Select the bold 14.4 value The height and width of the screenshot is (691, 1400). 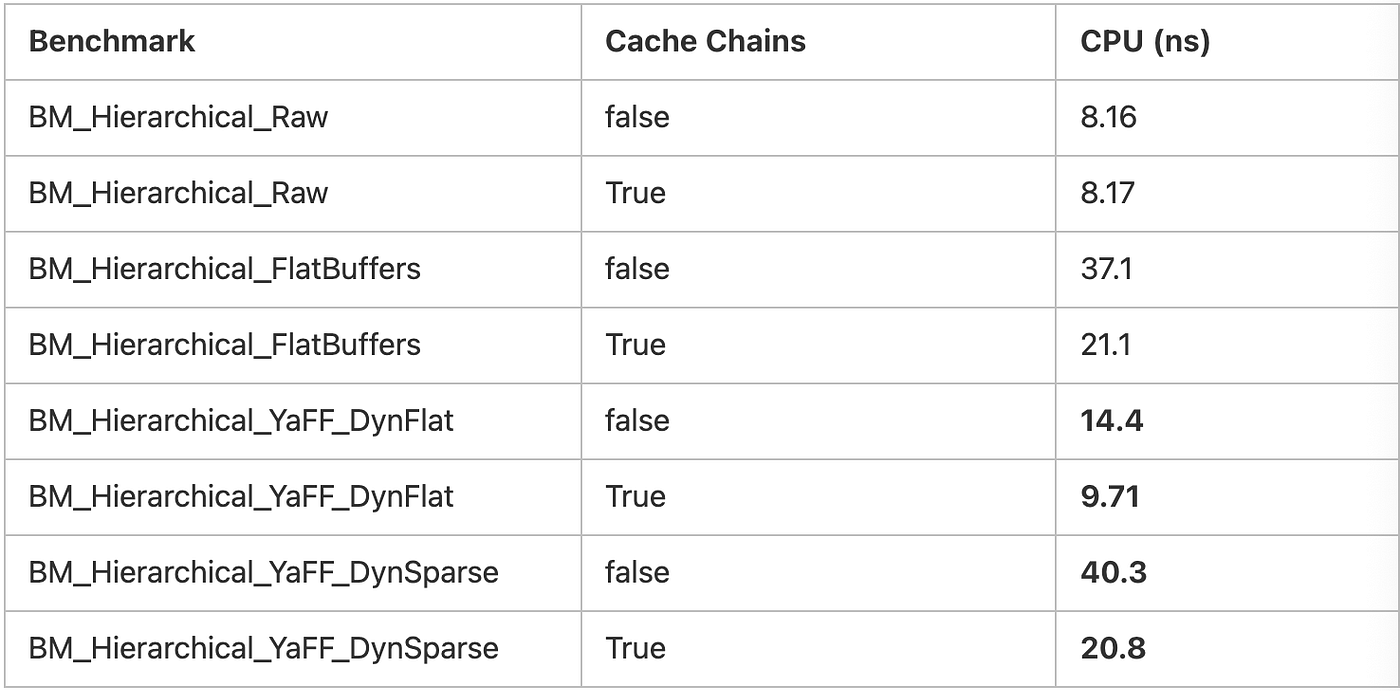coord(1111,421)
